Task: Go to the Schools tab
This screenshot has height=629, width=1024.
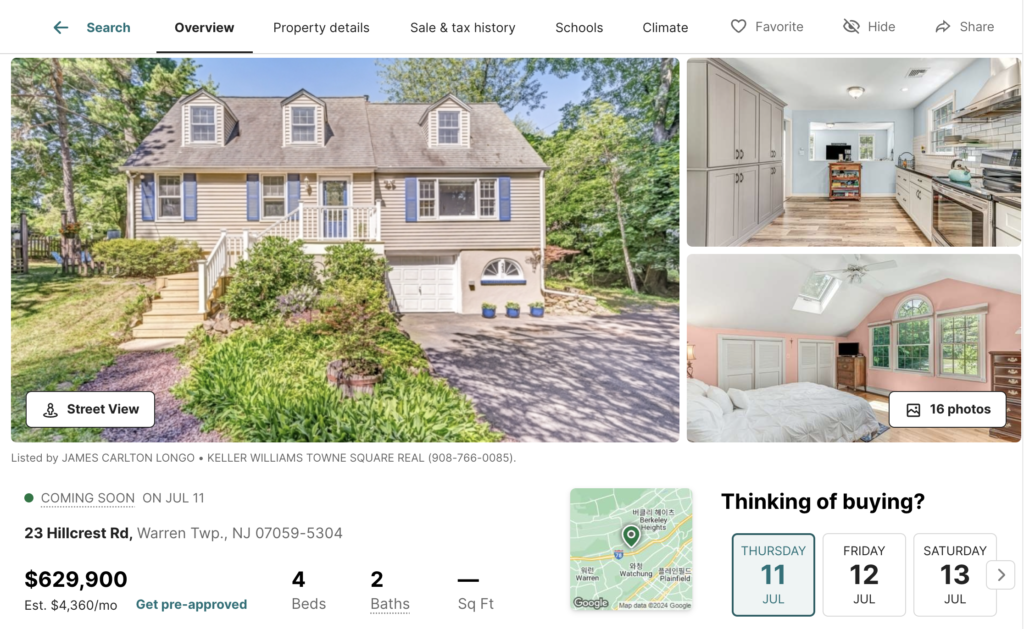Action: click(579, 27)
